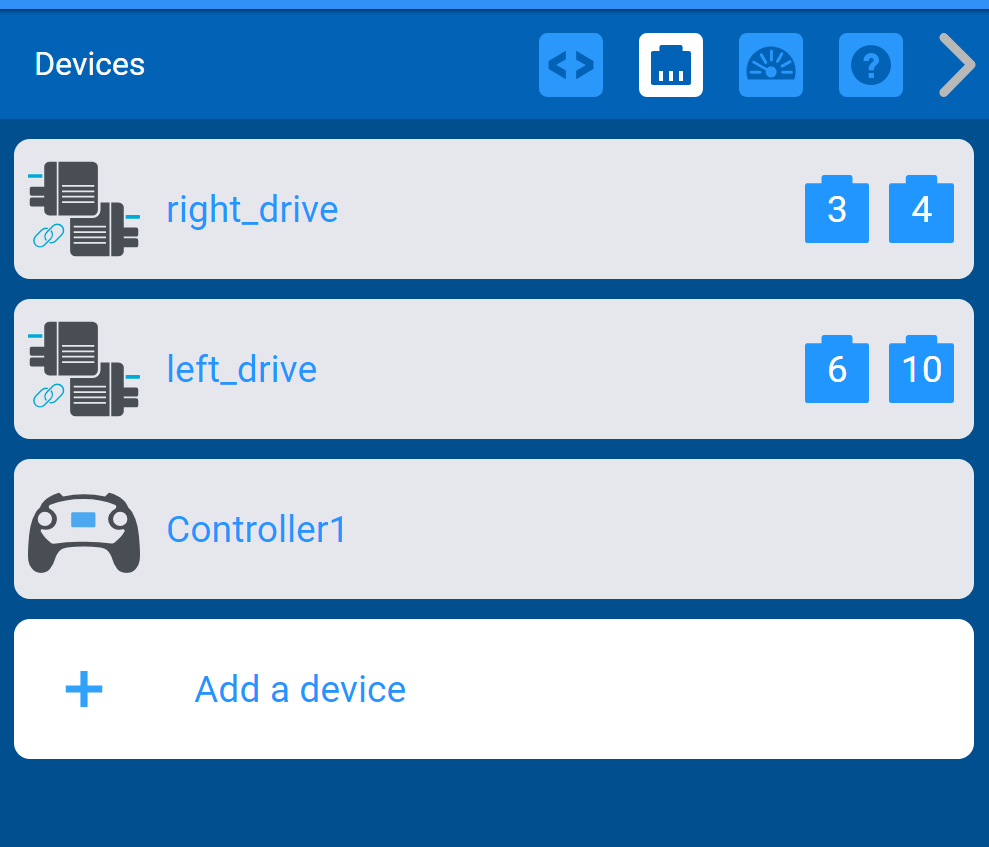Select port 6 badge on left_drive
Viewport: 989px width, 847px height.
[x=836, y=369]
